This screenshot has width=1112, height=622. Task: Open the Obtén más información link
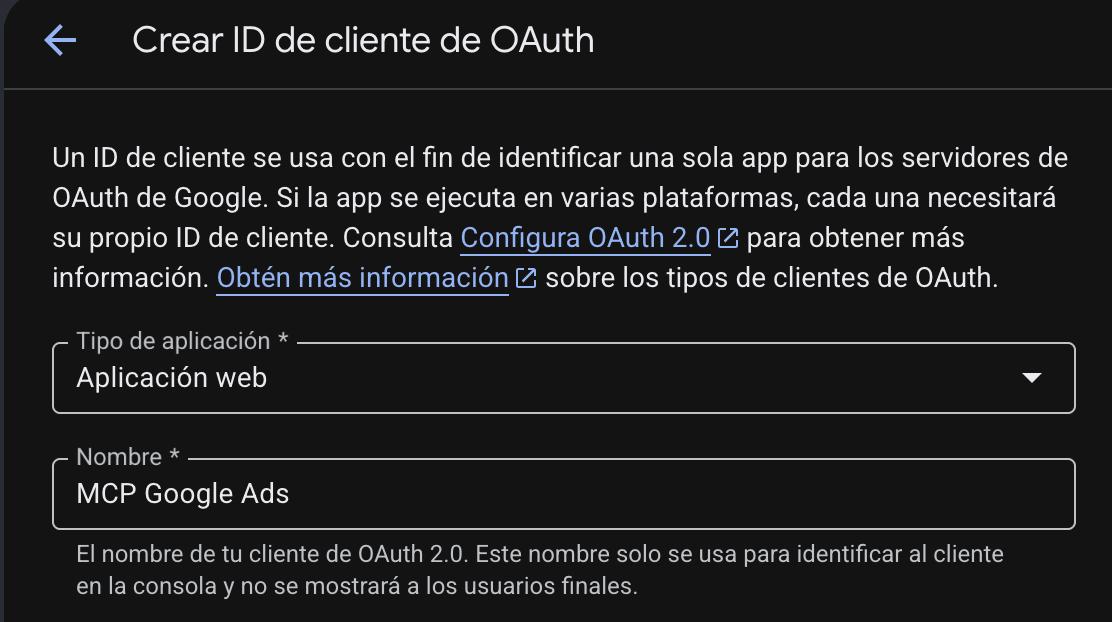click(362, 278)
